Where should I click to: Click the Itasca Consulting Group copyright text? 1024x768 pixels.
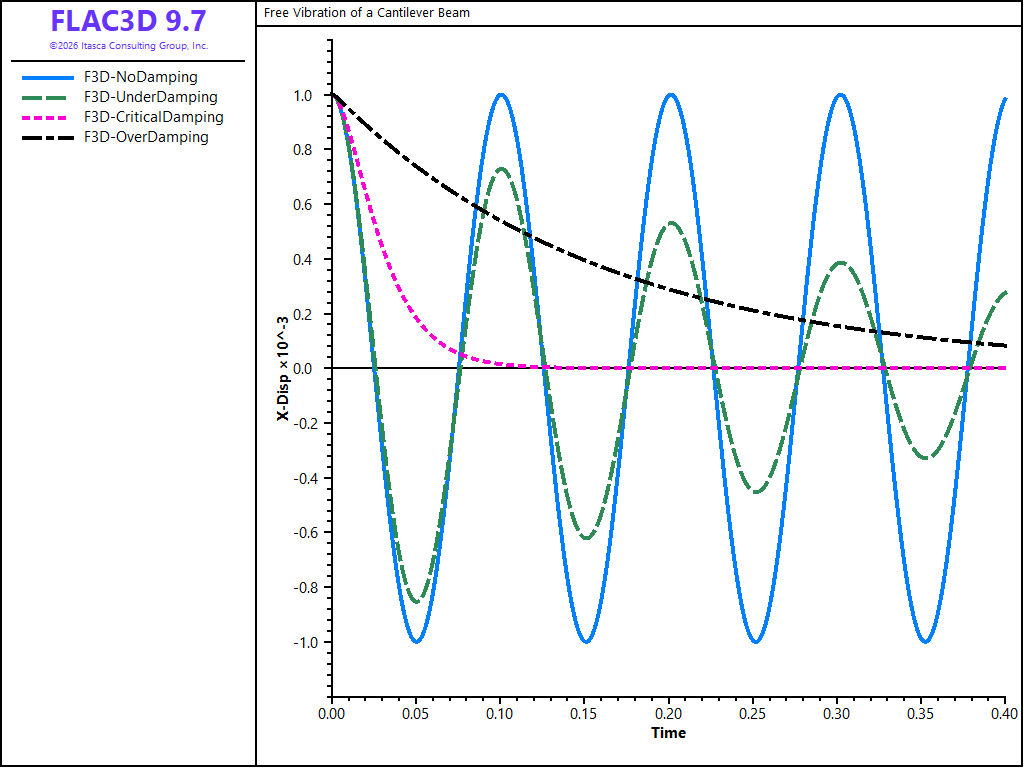tap(129, 46)
